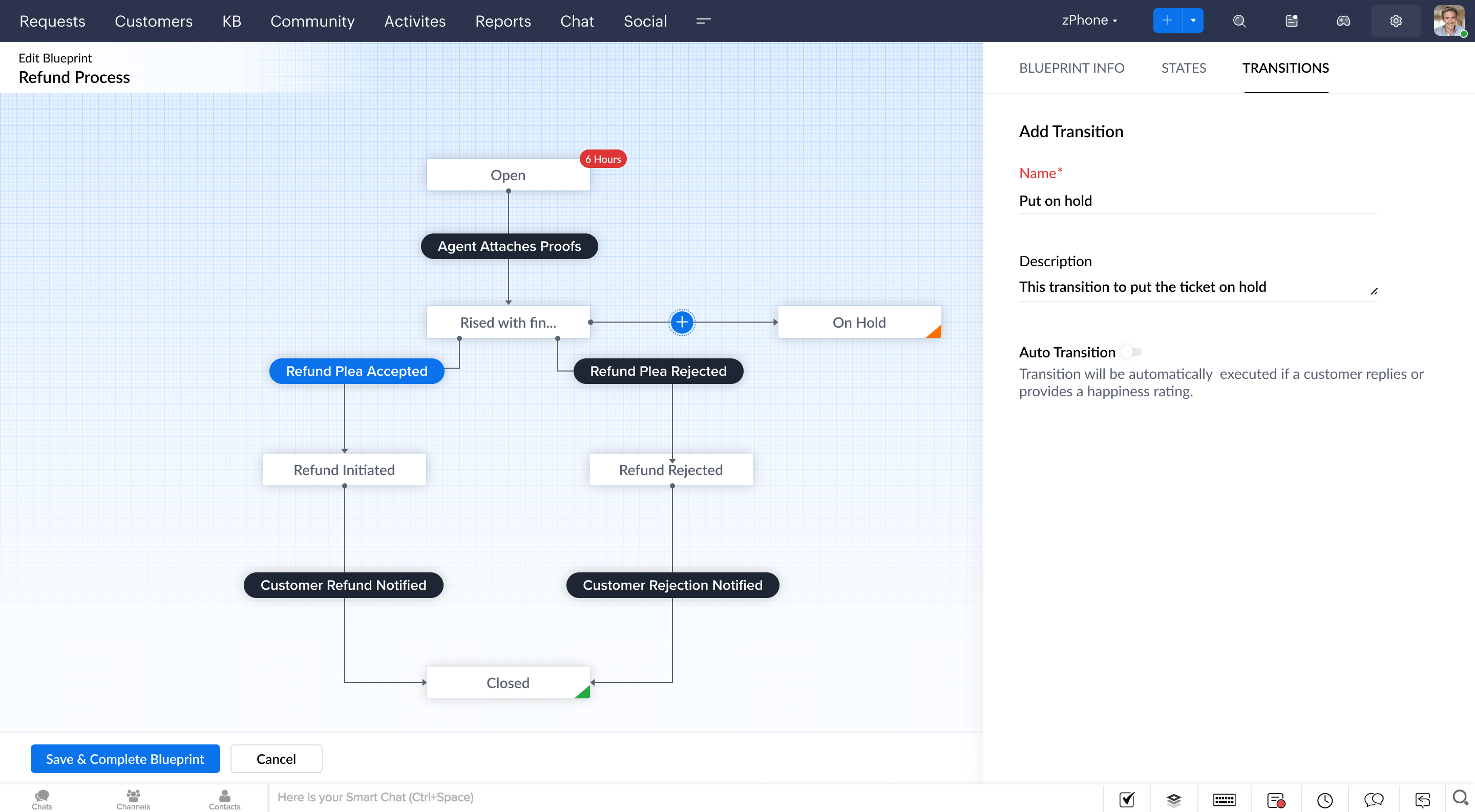
Task: Open the settings gear icon
Action: pyautogui.click(x=1396, y=21)
